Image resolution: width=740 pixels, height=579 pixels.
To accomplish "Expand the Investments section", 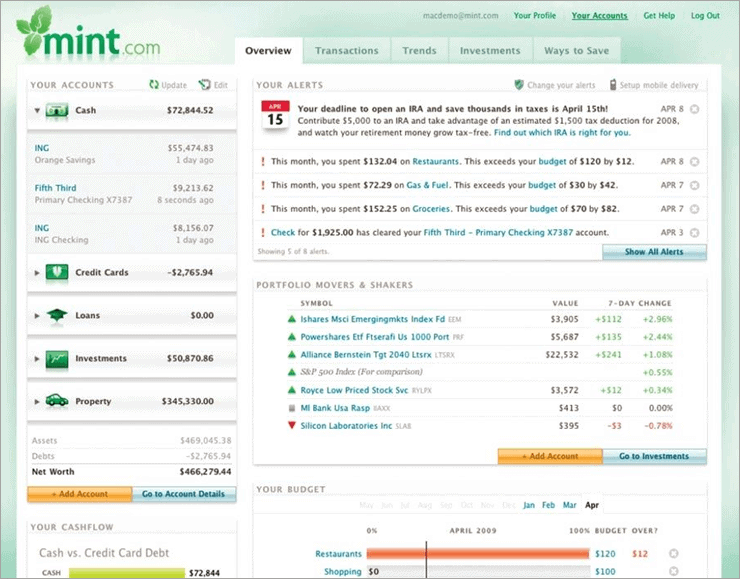I will pyautogui.click(x=37, y=359).
